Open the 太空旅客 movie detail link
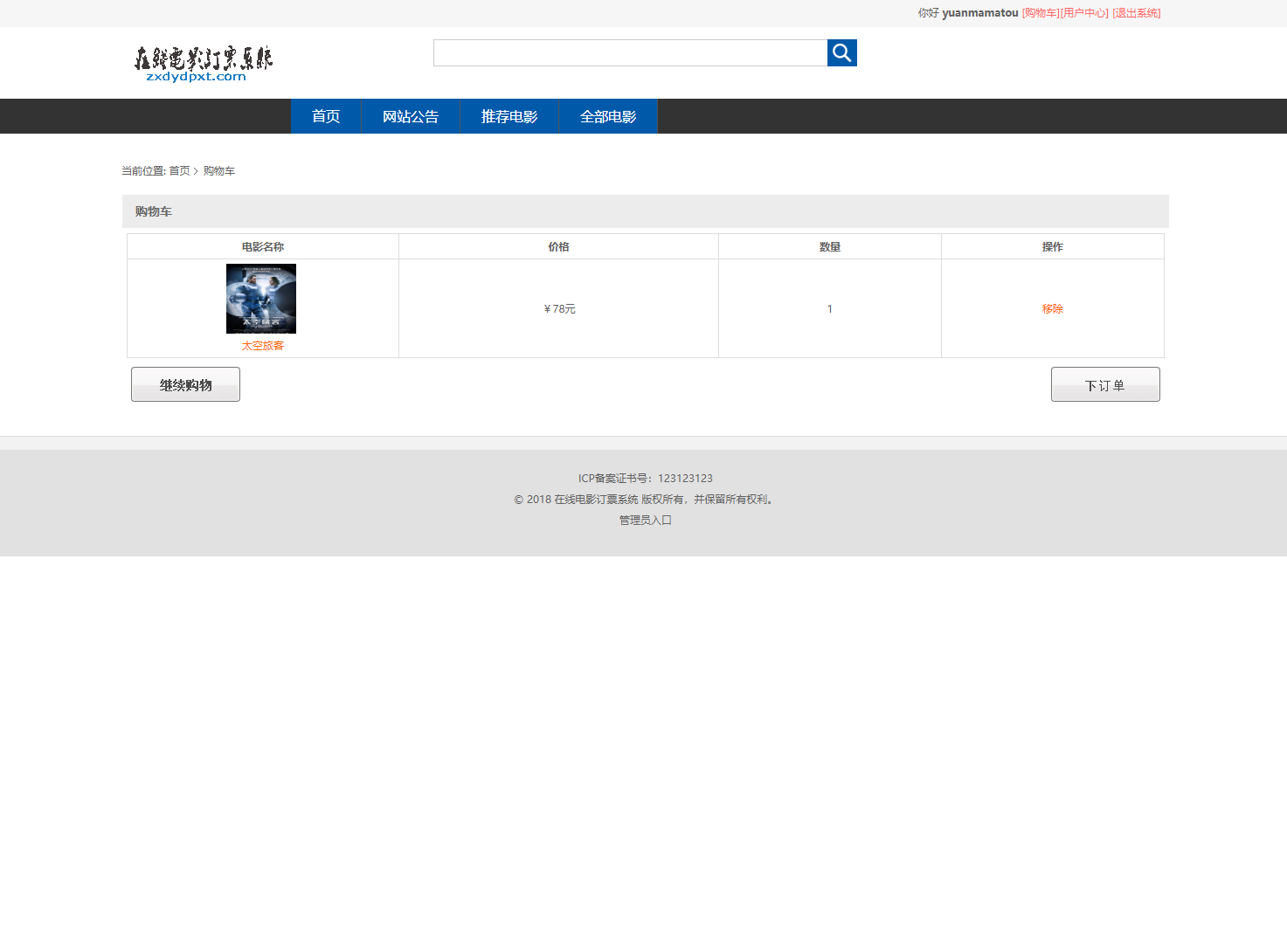This screenshot has width=1287, height=952. [260, 345]
